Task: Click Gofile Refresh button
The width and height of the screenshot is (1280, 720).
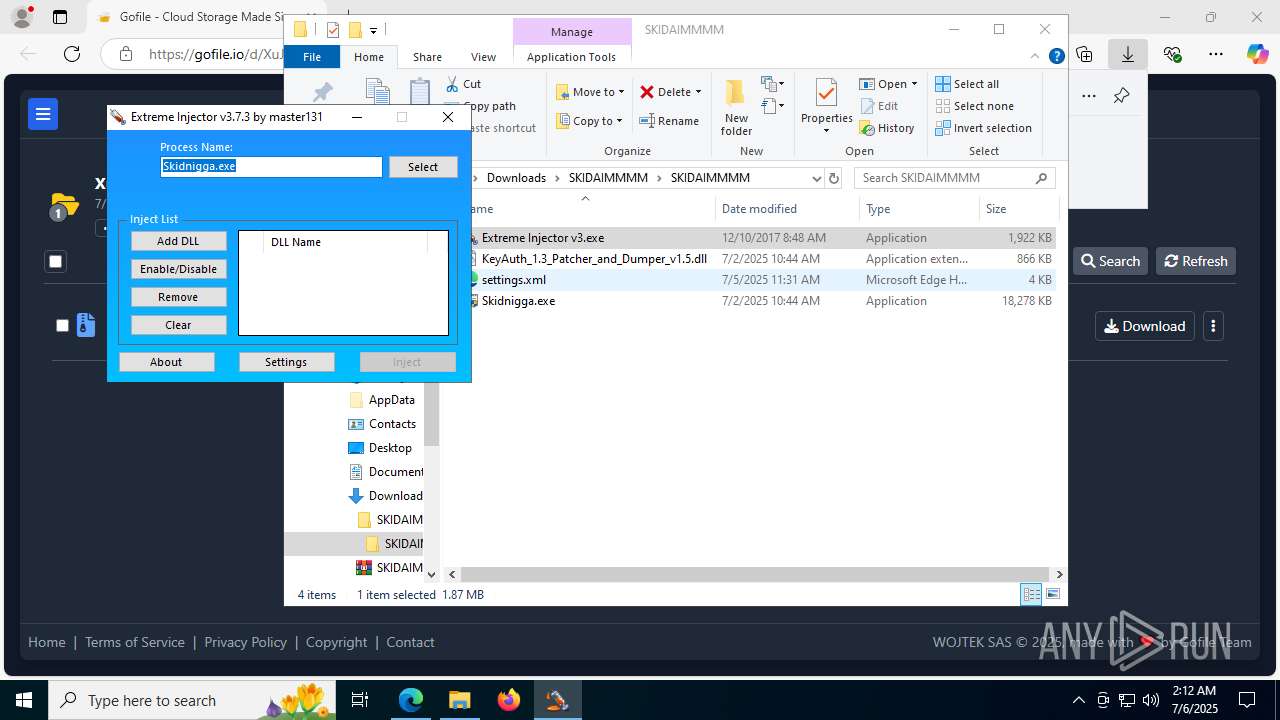Action: pos(1196,261)
